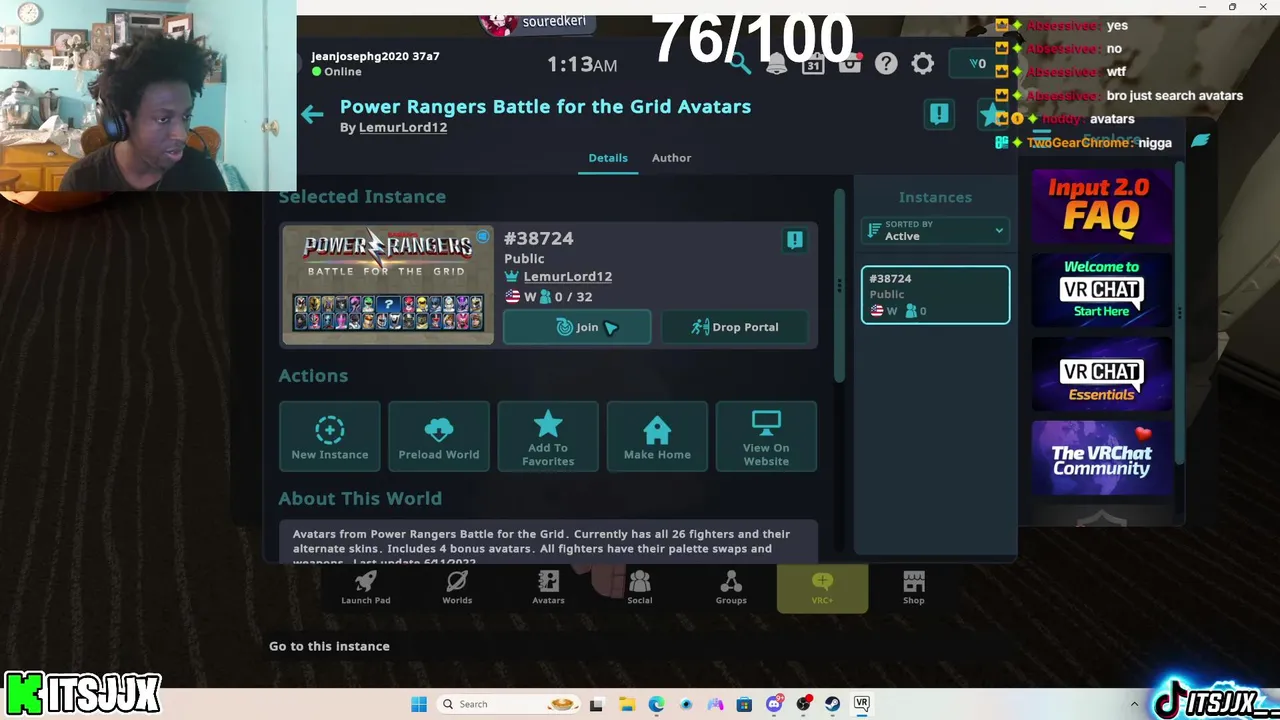Open Welcome to VRChat Start Here banner
Screen dimensions: 1280x720
[1101, 290]
